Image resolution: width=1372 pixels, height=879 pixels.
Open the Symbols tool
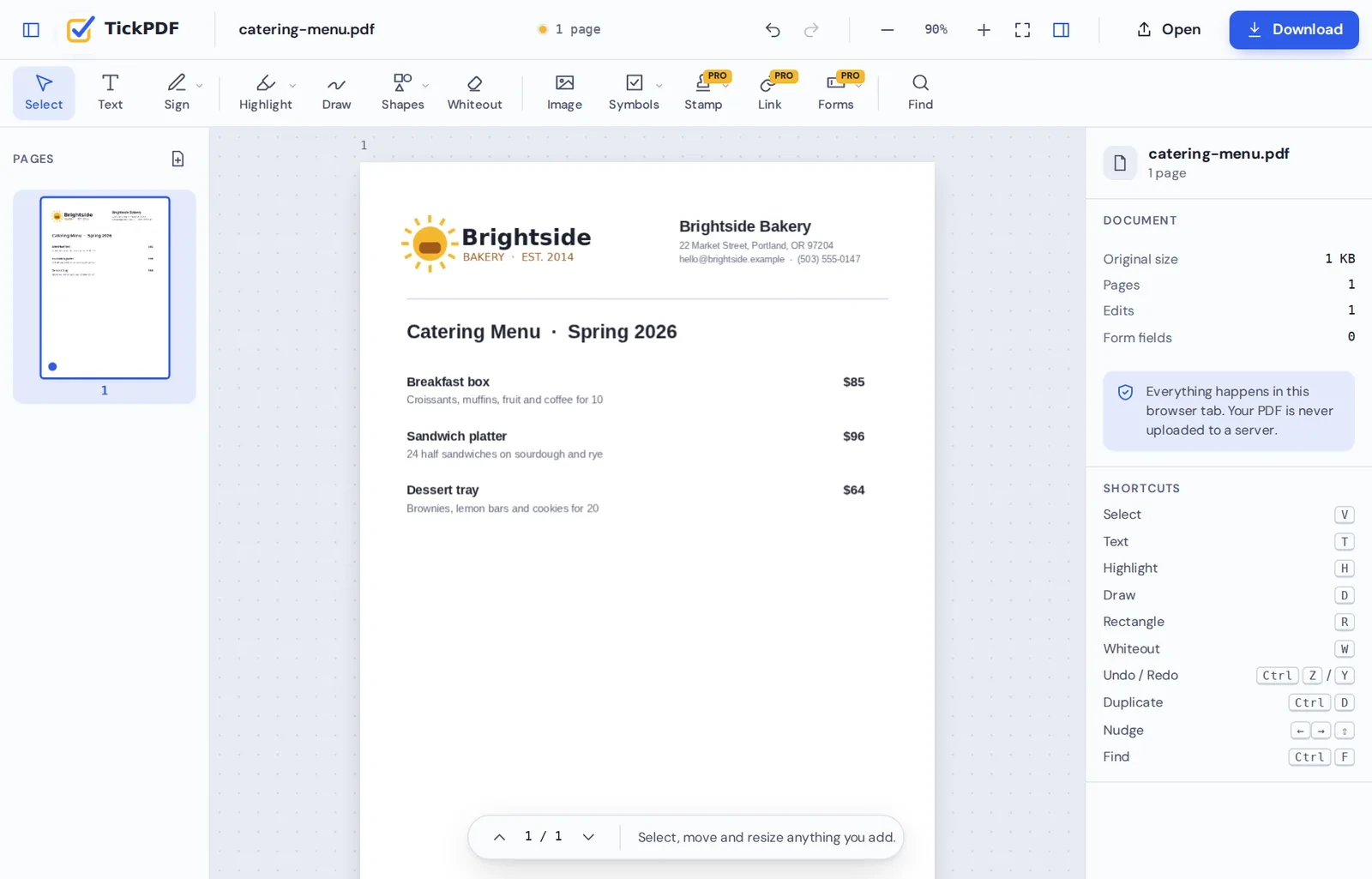click(x=634, y=93)
